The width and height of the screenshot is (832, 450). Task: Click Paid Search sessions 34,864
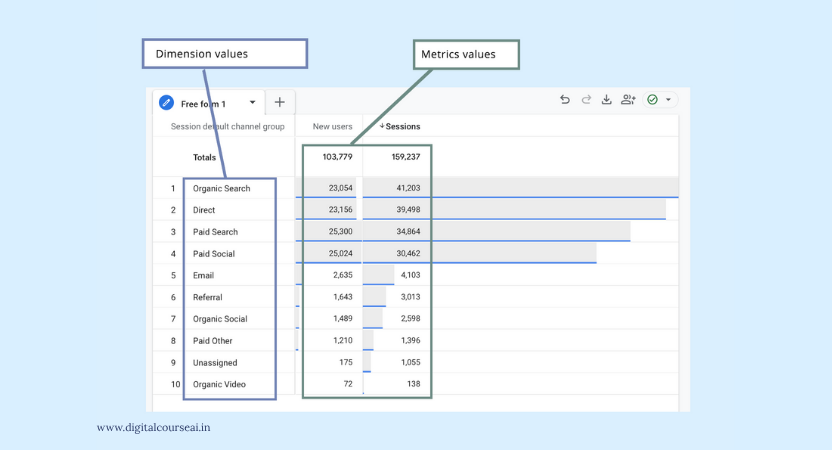pos(408,231)
